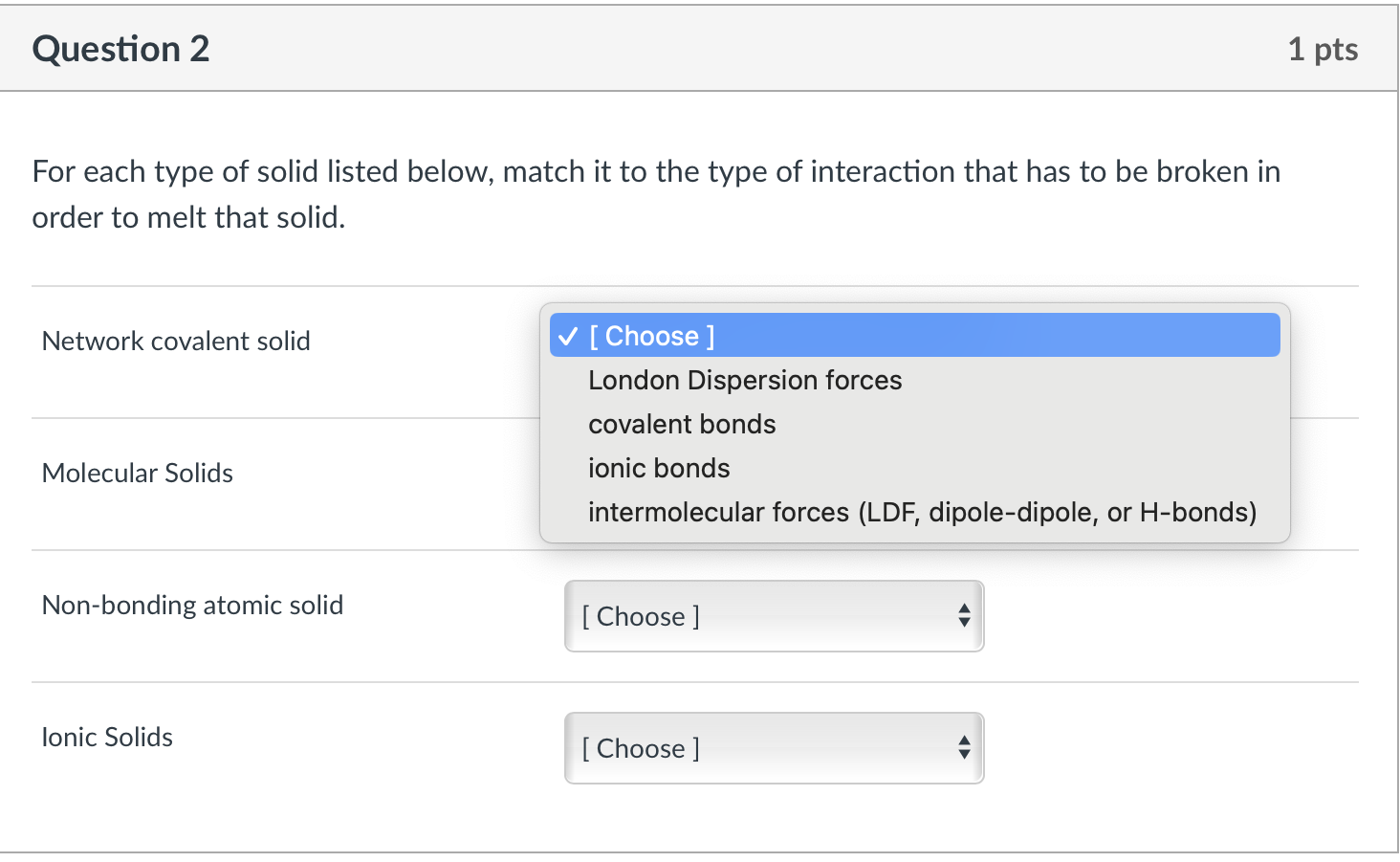1400x862 pixels.
Task: Open the Non-bonding atomic solid dropdown
Action: point(774,616)
